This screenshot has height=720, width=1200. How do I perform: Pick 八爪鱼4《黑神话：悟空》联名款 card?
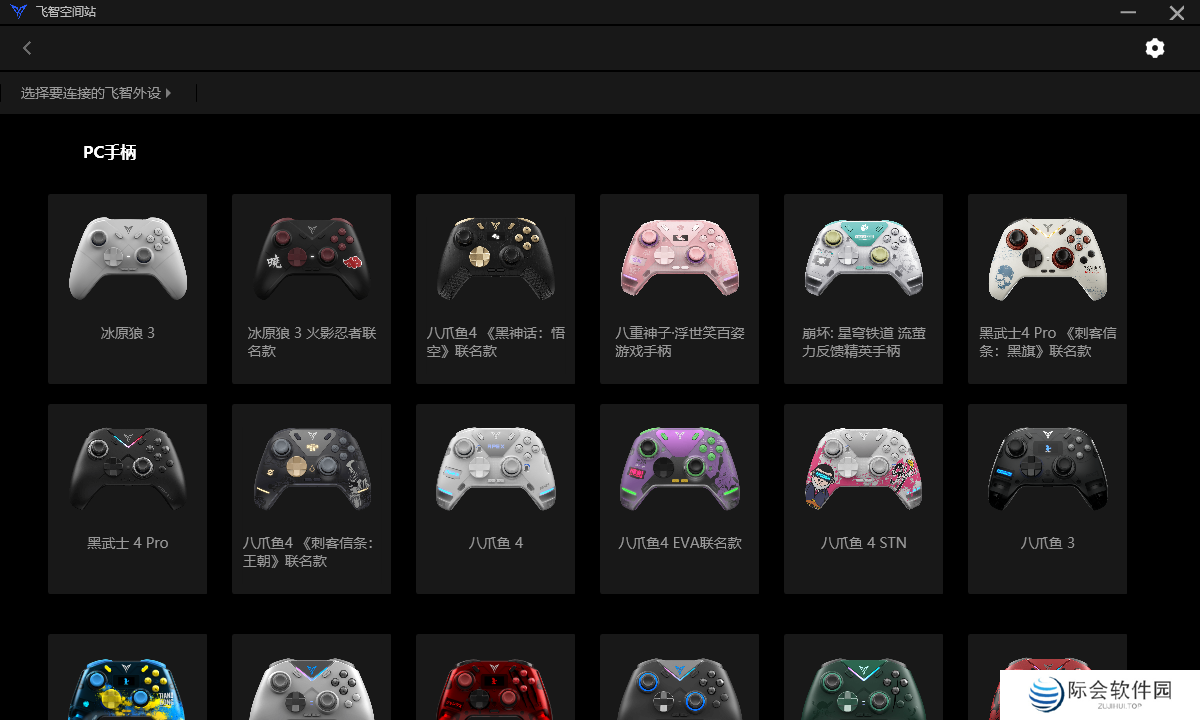tap(496, 289)
